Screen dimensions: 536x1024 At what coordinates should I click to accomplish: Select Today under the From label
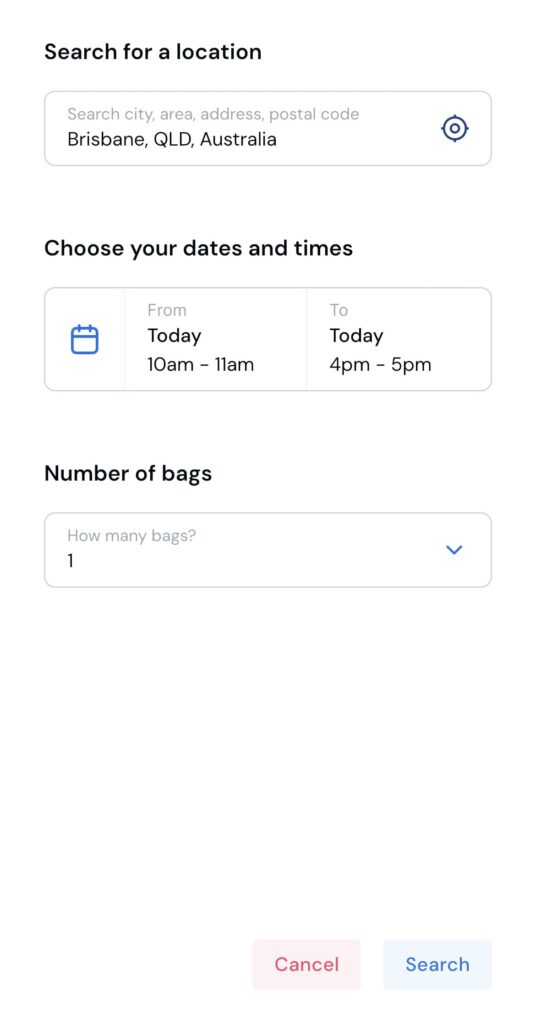174,336
